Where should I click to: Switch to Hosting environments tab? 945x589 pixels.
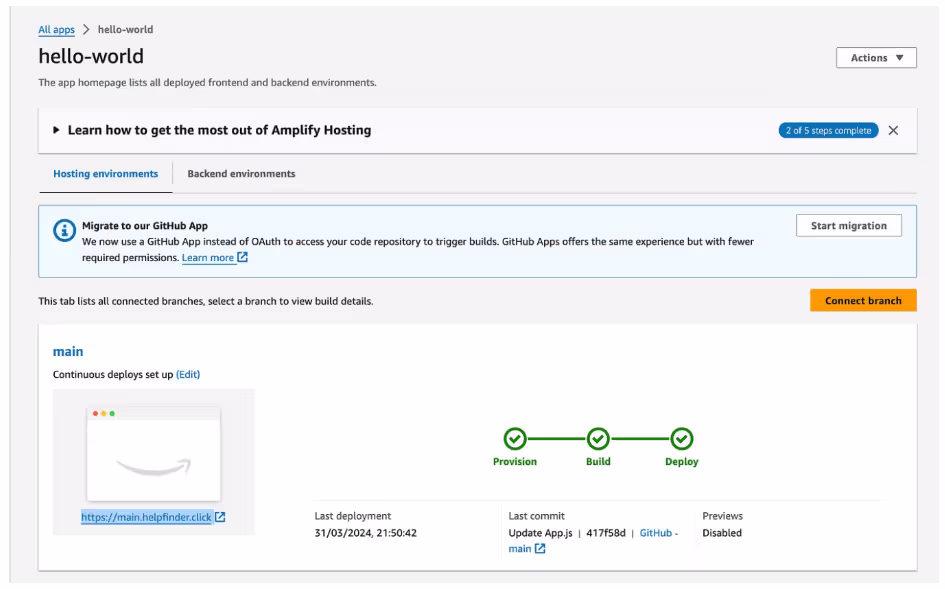pyautogui.click(x=105, y=174)
